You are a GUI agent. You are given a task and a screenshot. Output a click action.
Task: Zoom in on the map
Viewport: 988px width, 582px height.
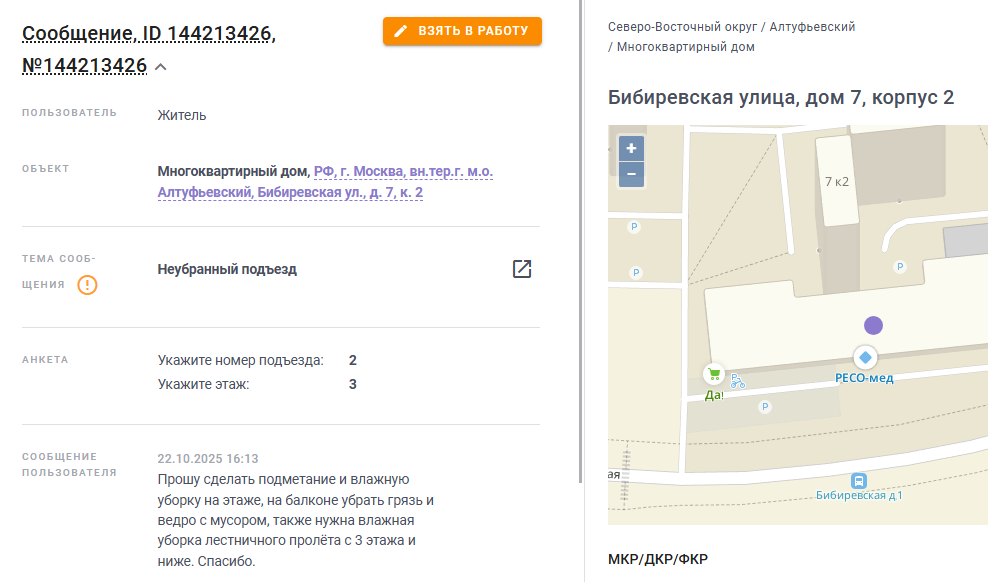631,149
